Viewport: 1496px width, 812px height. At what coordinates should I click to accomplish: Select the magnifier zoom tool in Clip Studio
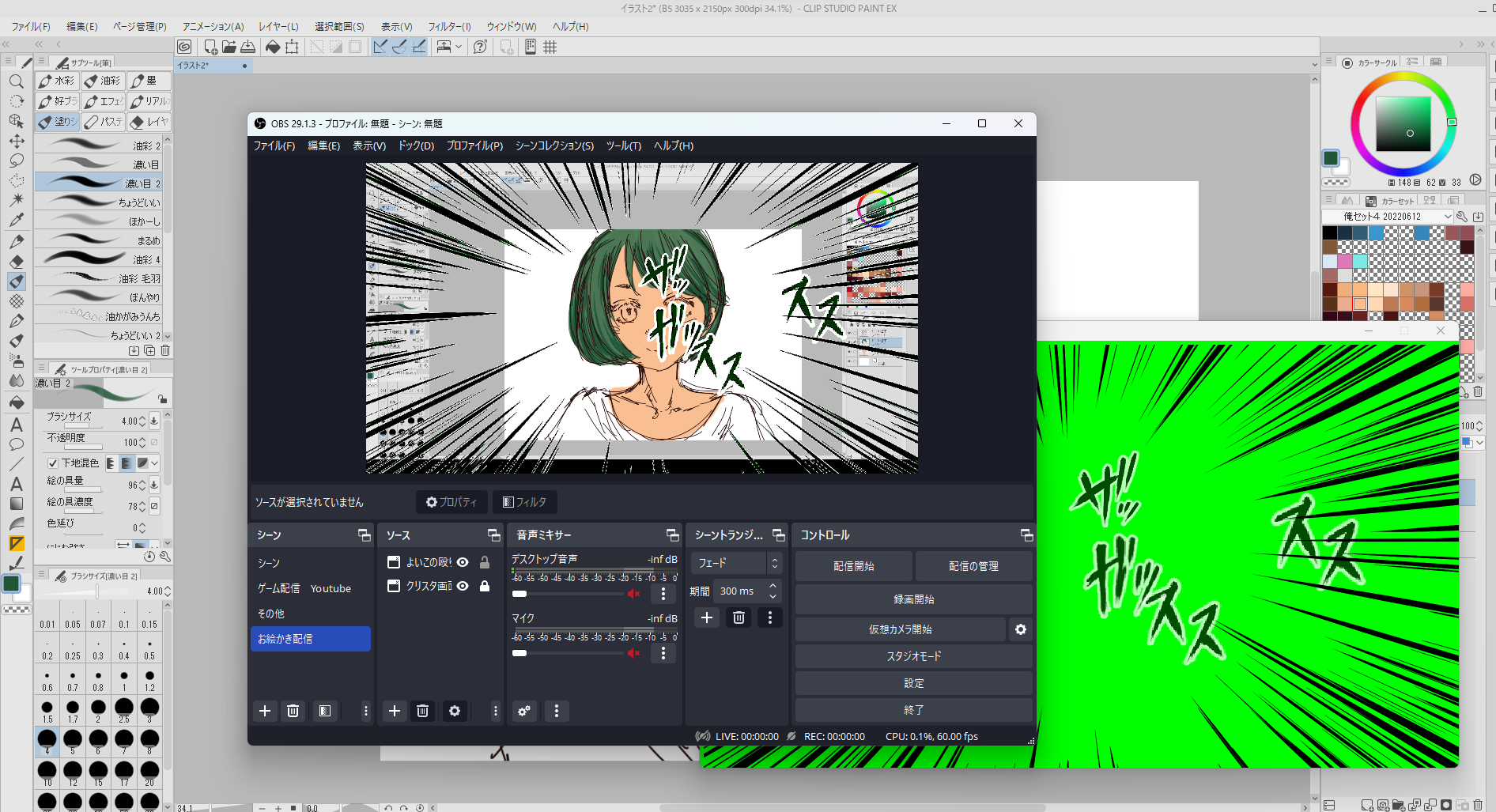point(16,81)
